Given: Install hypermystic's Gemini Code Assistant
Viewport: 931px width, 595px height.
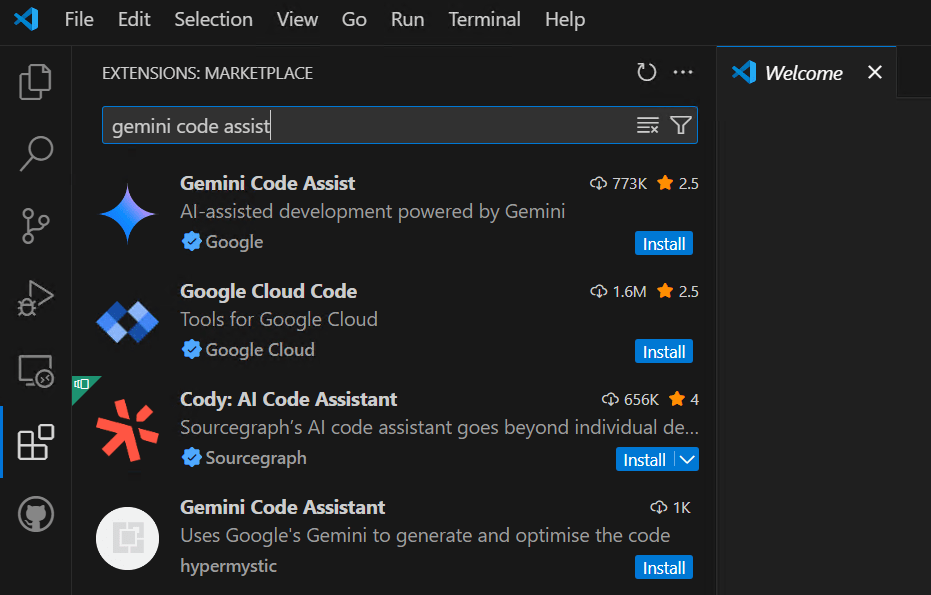Looking at the screenshot, I should coord(663,568).
